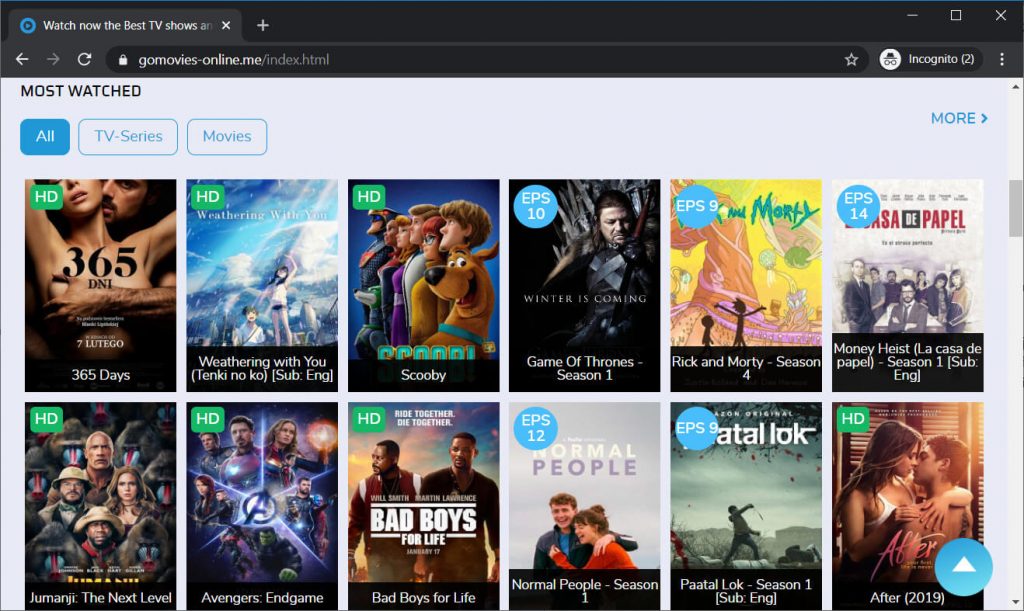The width and height of the screenshot is (1024, 611).
Task: Click the Incognito (2) profile indicator
Action: pos(929,59)
